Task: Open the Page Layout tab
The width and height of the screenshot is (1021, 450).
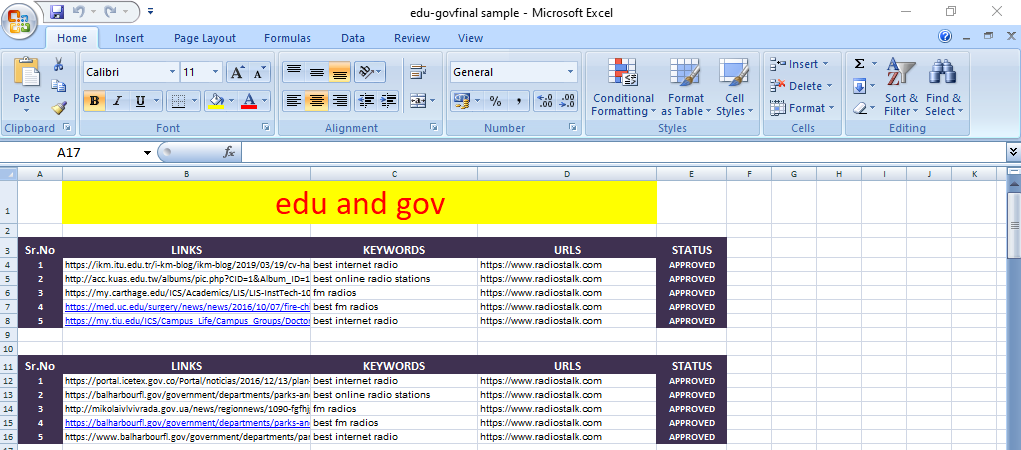Action: [204, 38]
